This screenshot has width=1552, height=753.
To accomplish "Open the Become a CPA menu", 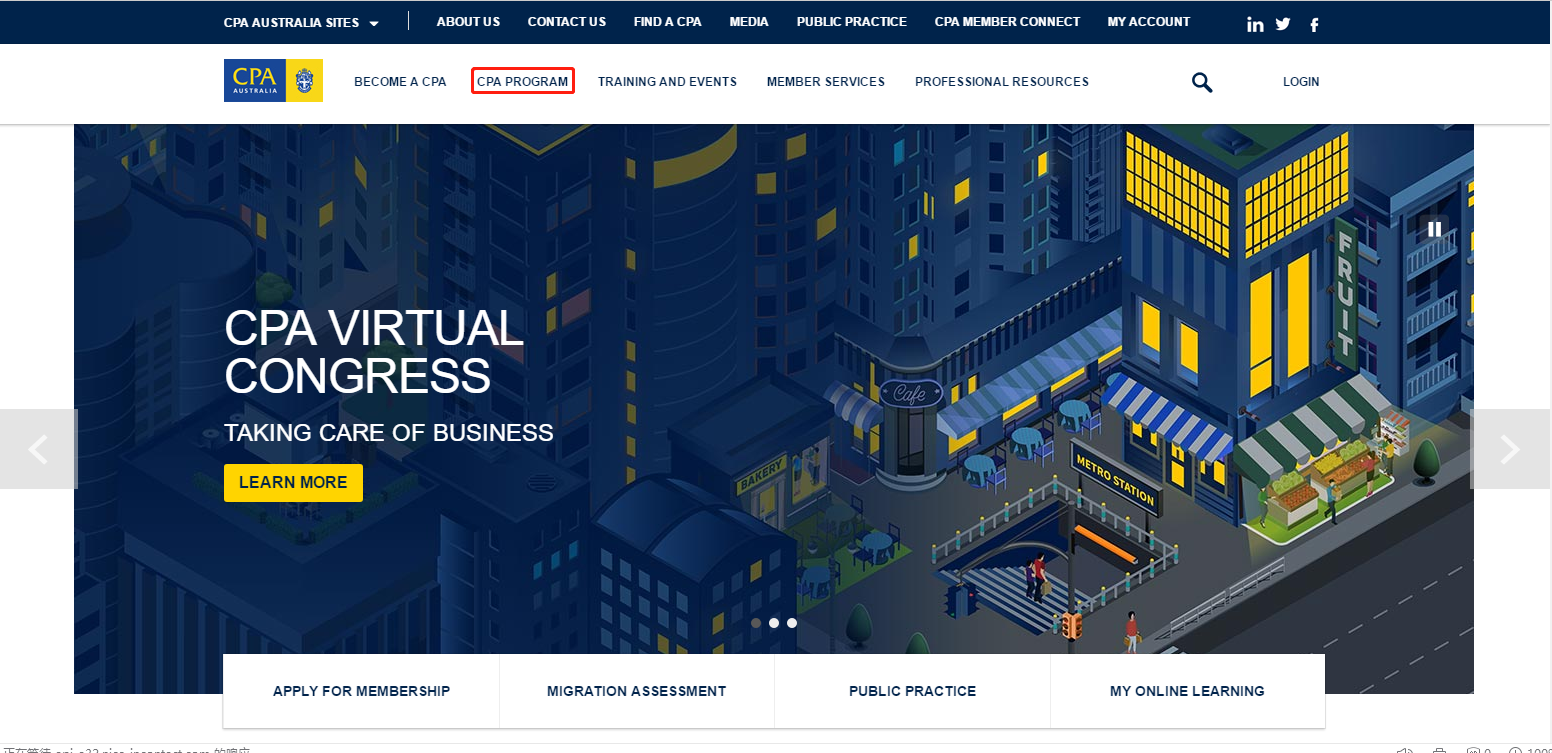I will tap(400, 82).
